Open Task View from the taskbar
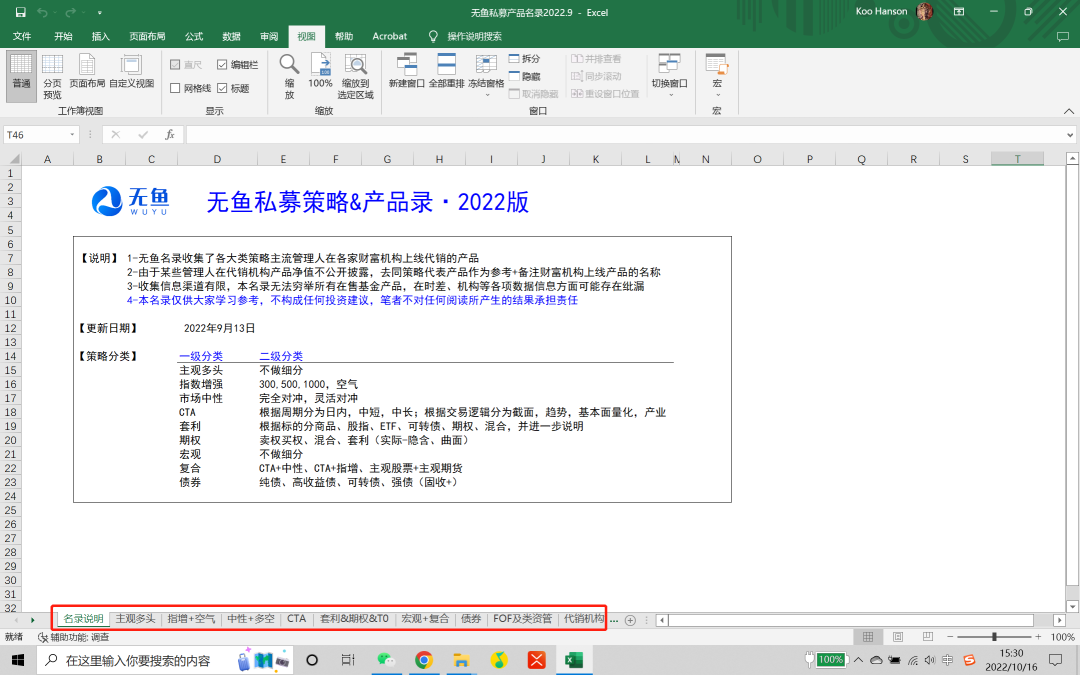The image size is (1080, 675). tap(348, 661)
